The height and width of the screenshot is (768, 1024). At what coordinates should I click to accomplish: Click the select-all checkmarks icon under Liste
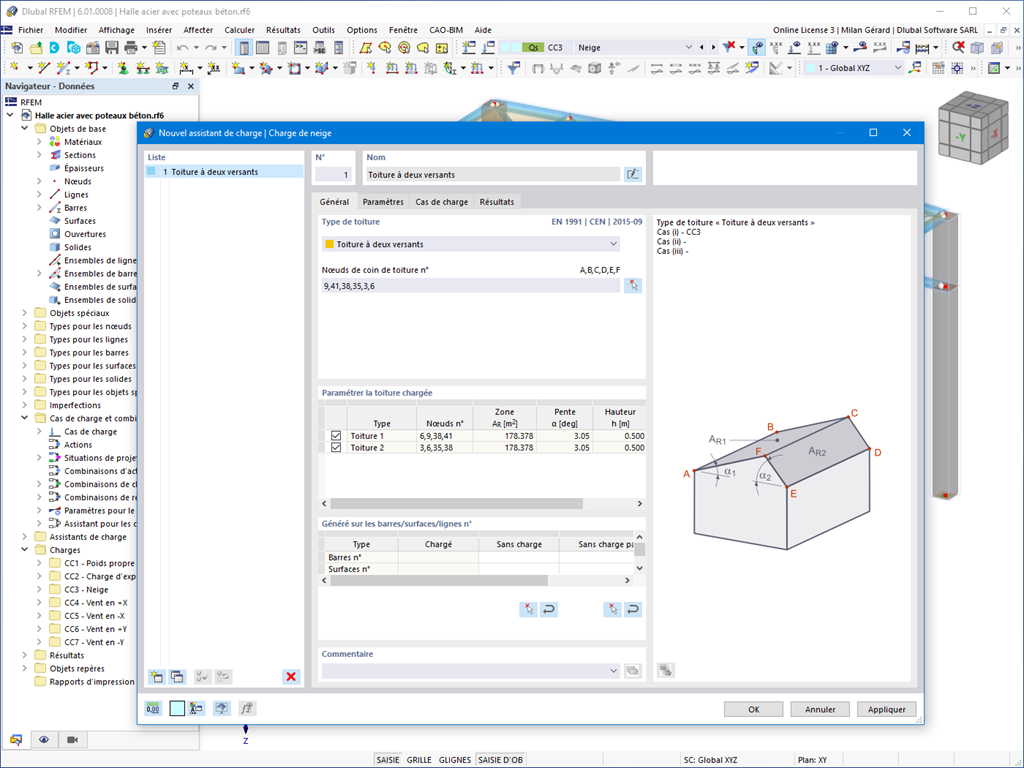202,677
